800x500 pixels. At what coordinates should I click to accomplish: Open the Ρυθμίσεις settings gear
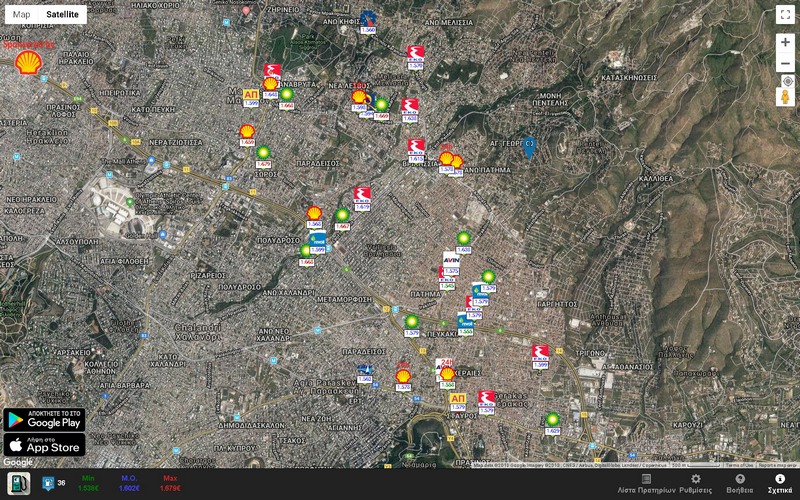[695, 484]
